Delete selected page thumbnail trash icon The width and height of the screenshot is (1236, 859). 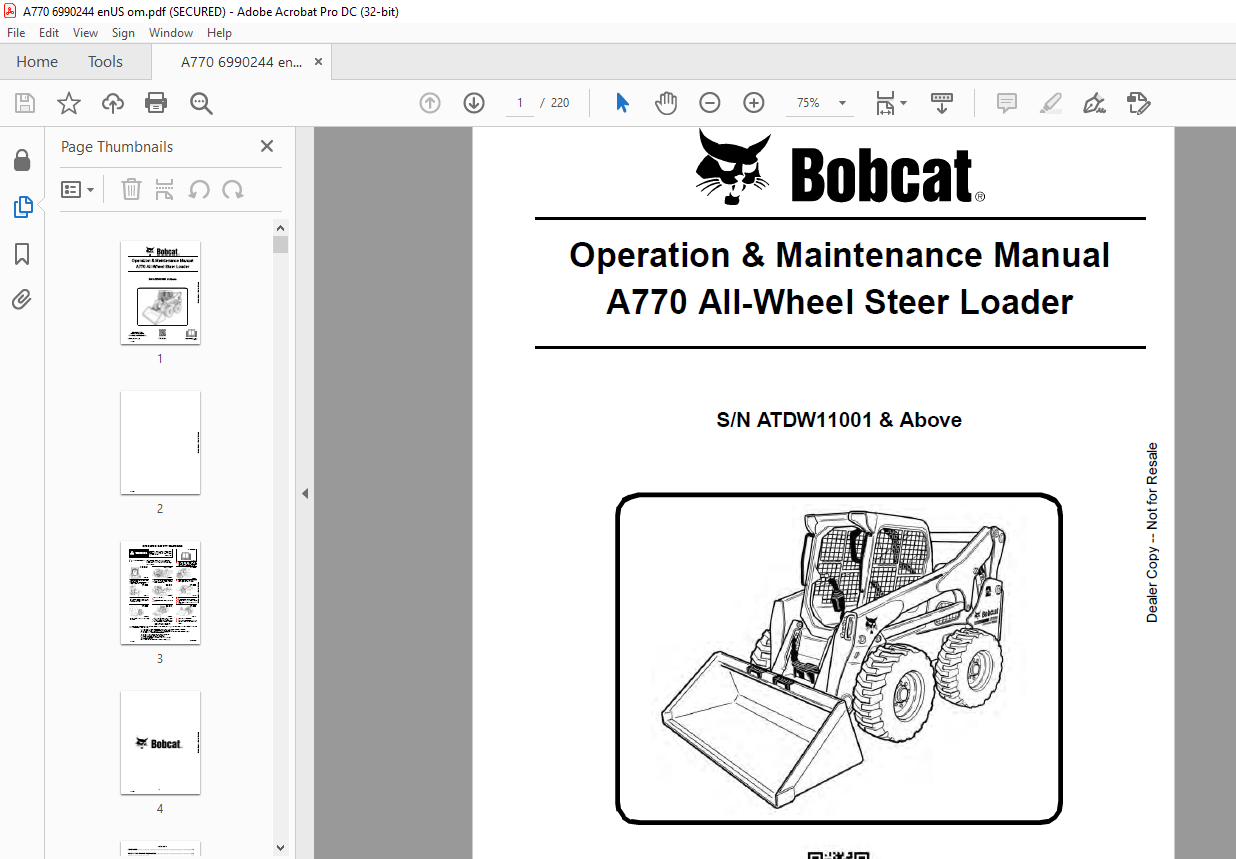[131, 189]
